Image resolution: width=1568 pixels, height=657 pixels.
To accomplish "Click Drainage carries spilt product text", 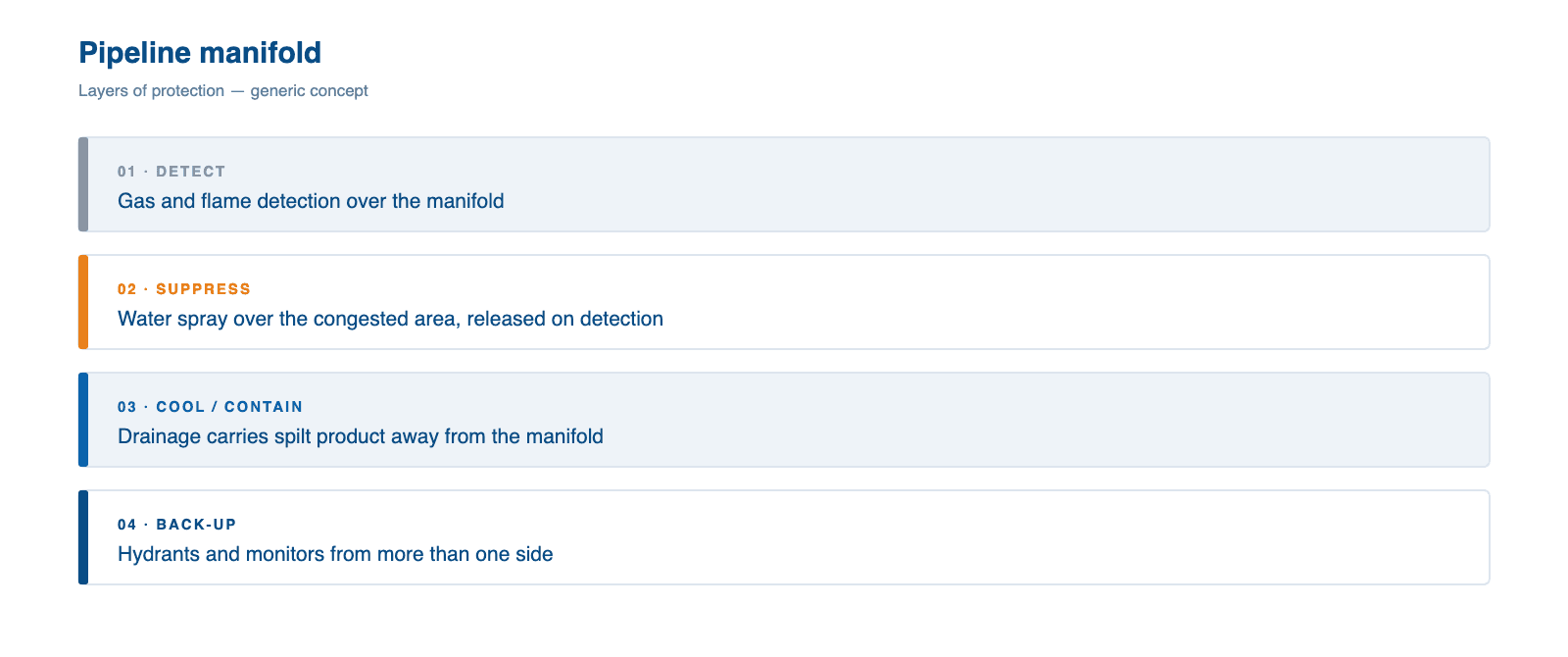I will point(361,436).
